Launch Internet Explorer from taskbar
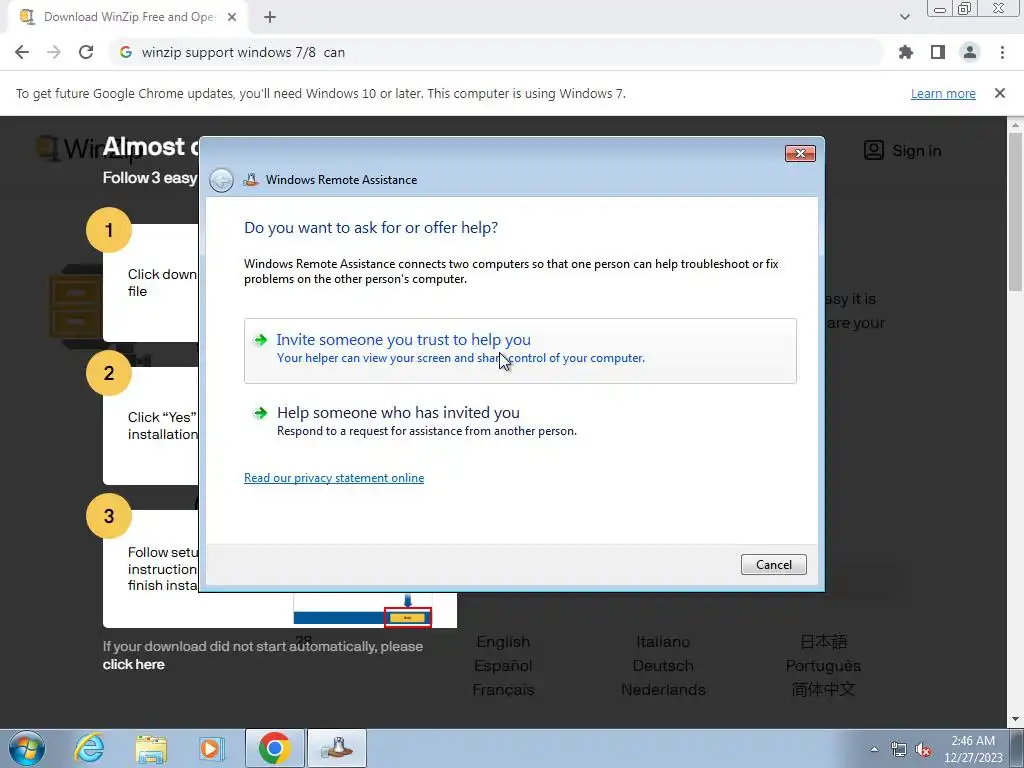The height and width of the screenshot is (768, 1024). [89, 748]
